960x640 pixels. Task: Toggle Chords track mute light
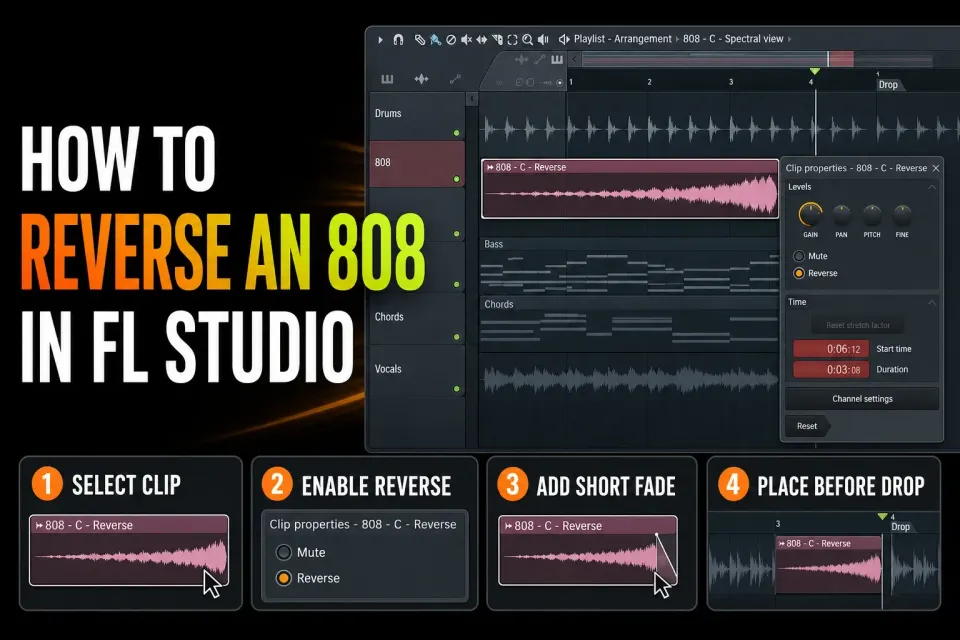pyautogui.click(x=456, y=337)
